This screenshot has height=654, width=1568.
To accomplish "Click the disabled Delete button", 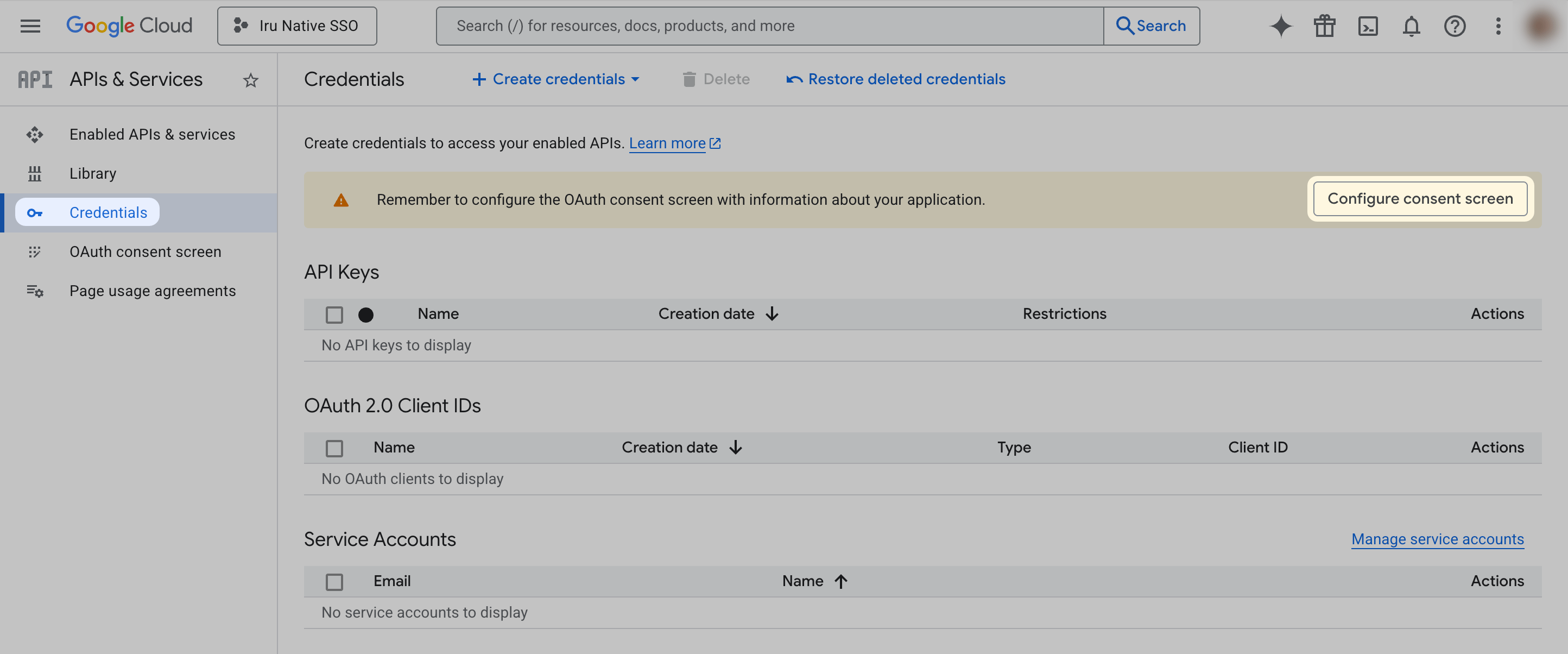I will click(716, 79).
